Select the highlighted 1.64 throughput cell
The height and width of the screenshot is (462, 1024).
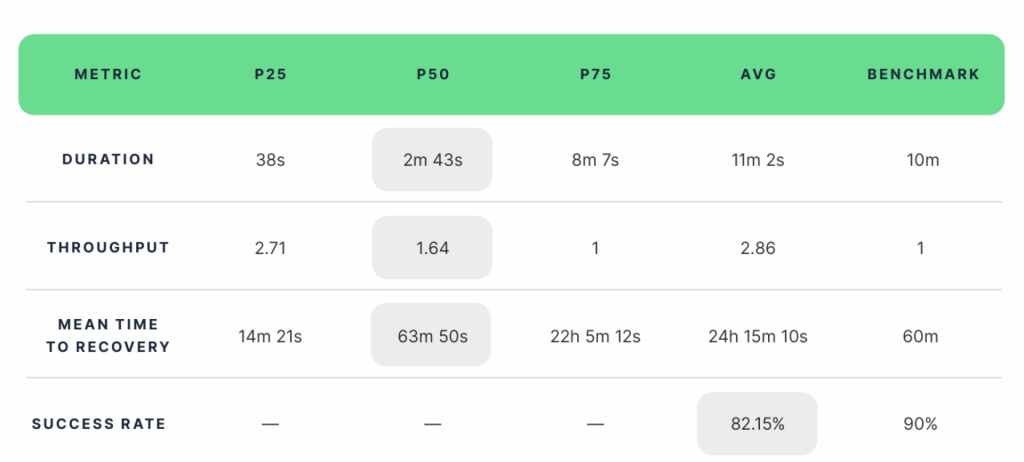coord(432,248)
